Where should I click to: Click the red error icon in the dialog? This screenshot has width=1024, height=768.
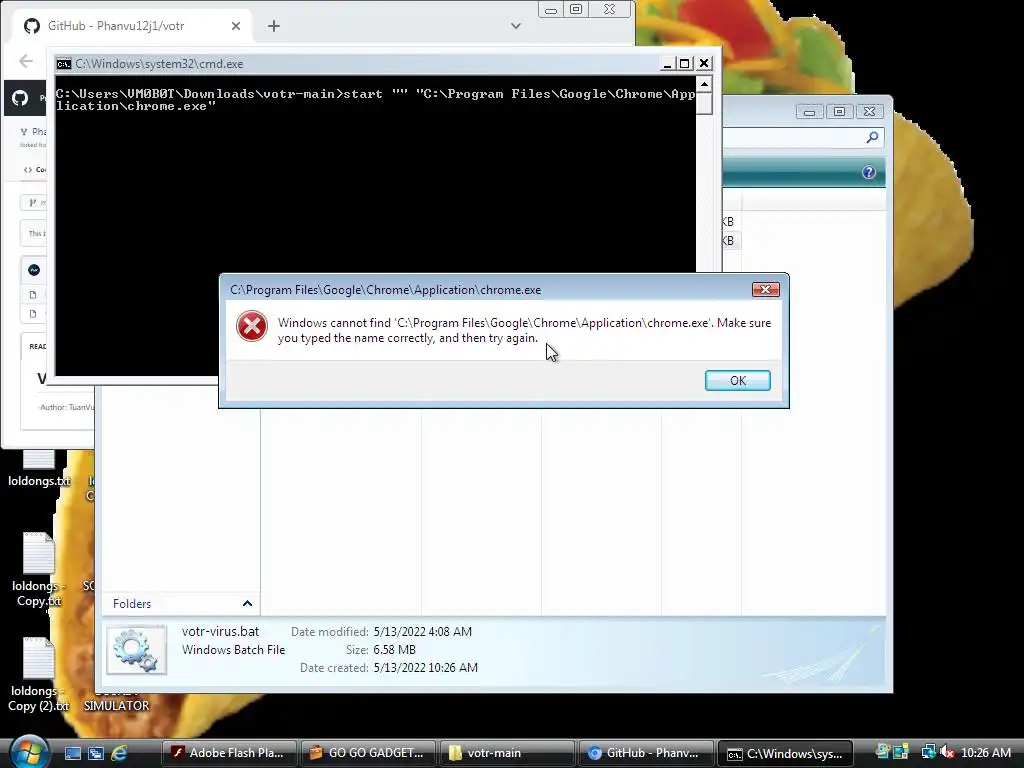[x=251, y=326]
